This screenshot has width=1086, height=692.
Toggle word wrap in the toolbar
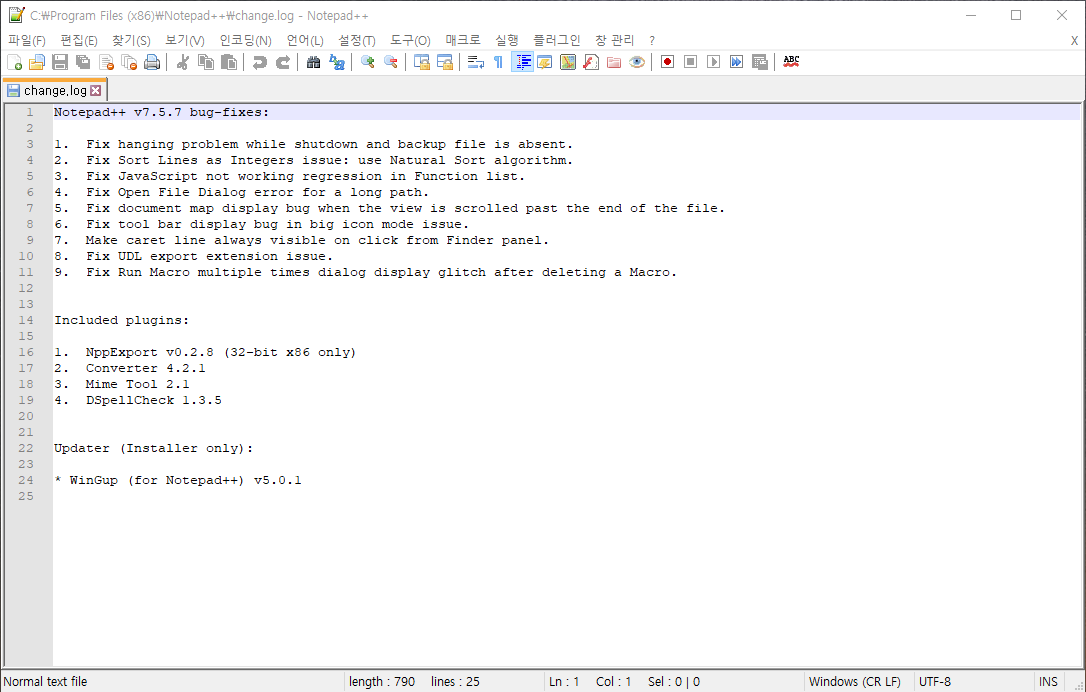(476, 62)
